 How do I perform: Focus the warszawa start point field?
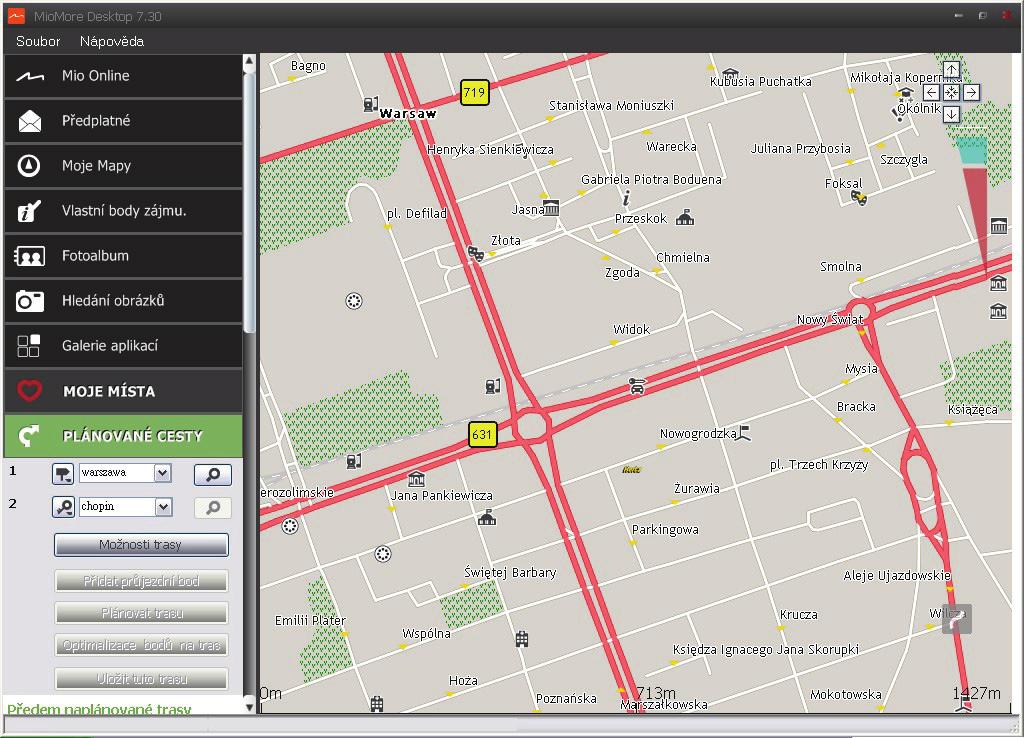[x=118, y=473]
